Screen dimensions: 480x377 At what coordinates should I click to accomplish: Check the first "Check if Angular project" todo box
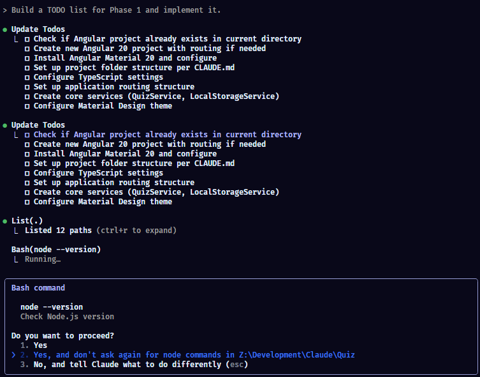coord(27,39)
